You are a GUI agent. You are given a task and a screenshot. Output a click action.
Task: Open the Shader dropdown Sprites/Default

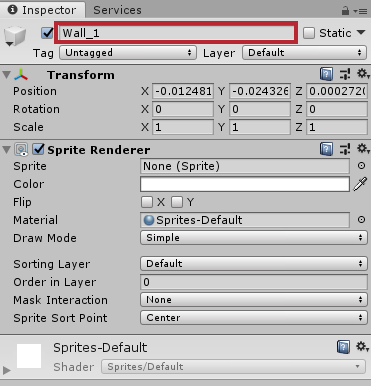[x=233, y=367]
